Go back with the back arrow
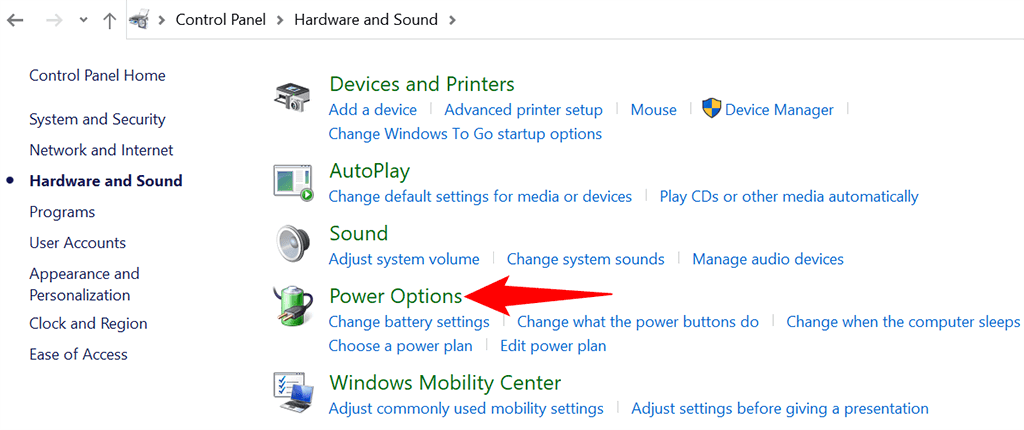 point(15,20)
